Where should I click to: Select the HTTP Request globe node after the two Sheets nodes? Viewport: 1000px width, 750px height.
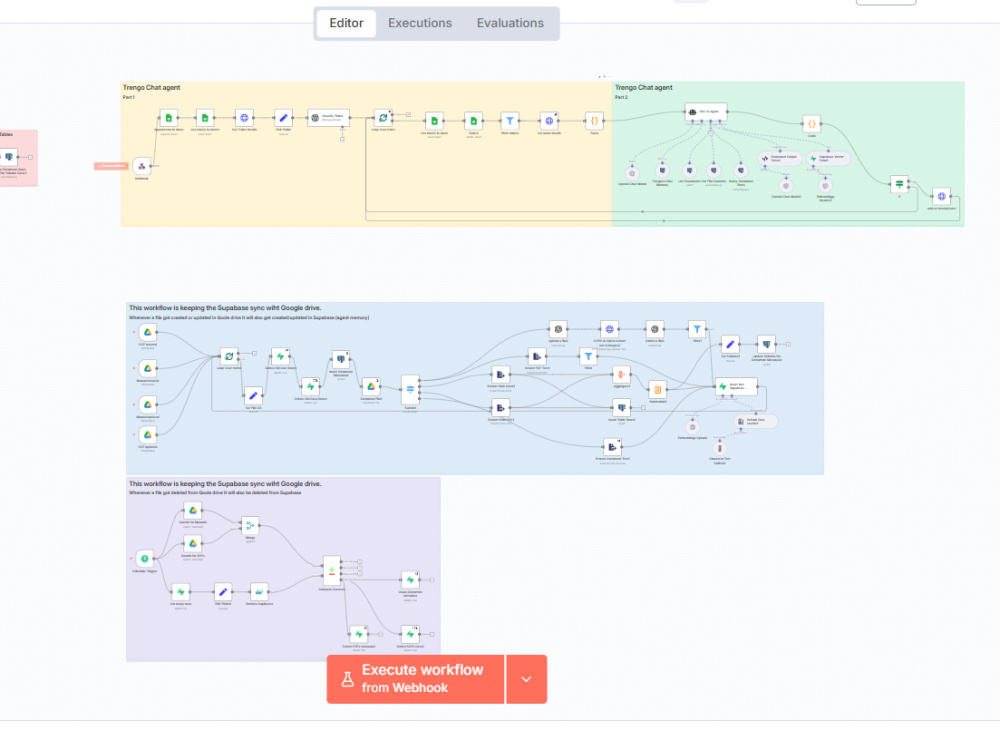pyautogui.click(x=244, y=118)
